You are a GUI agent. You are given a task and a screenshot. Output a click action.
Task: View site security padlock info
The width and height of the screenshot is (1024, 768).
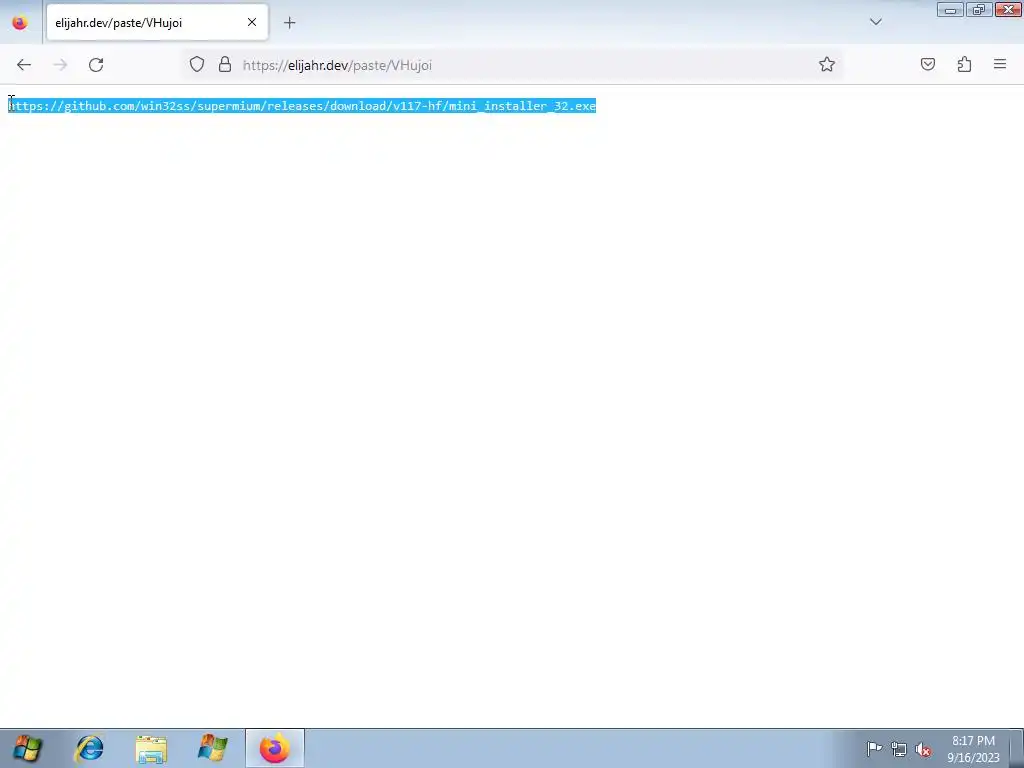225,65
